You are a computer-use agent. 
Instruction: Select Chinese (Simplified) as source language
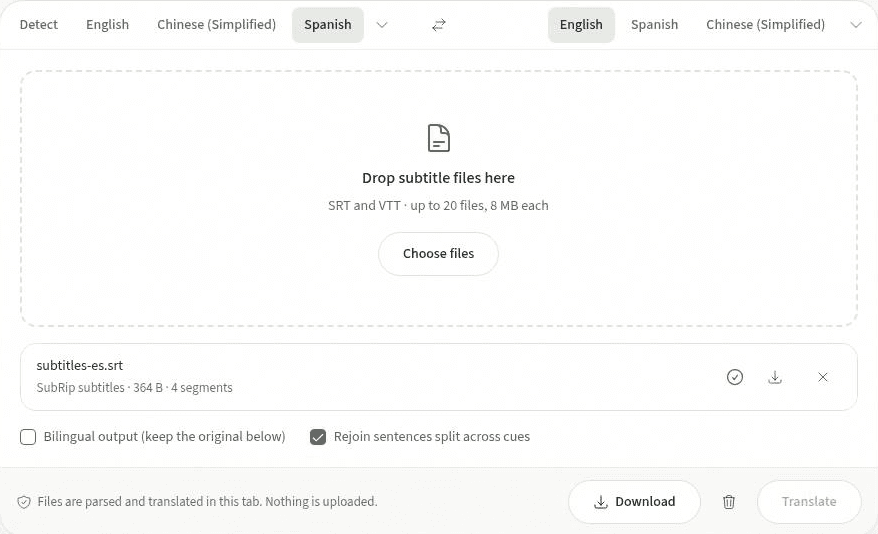(x=217, y=25)
